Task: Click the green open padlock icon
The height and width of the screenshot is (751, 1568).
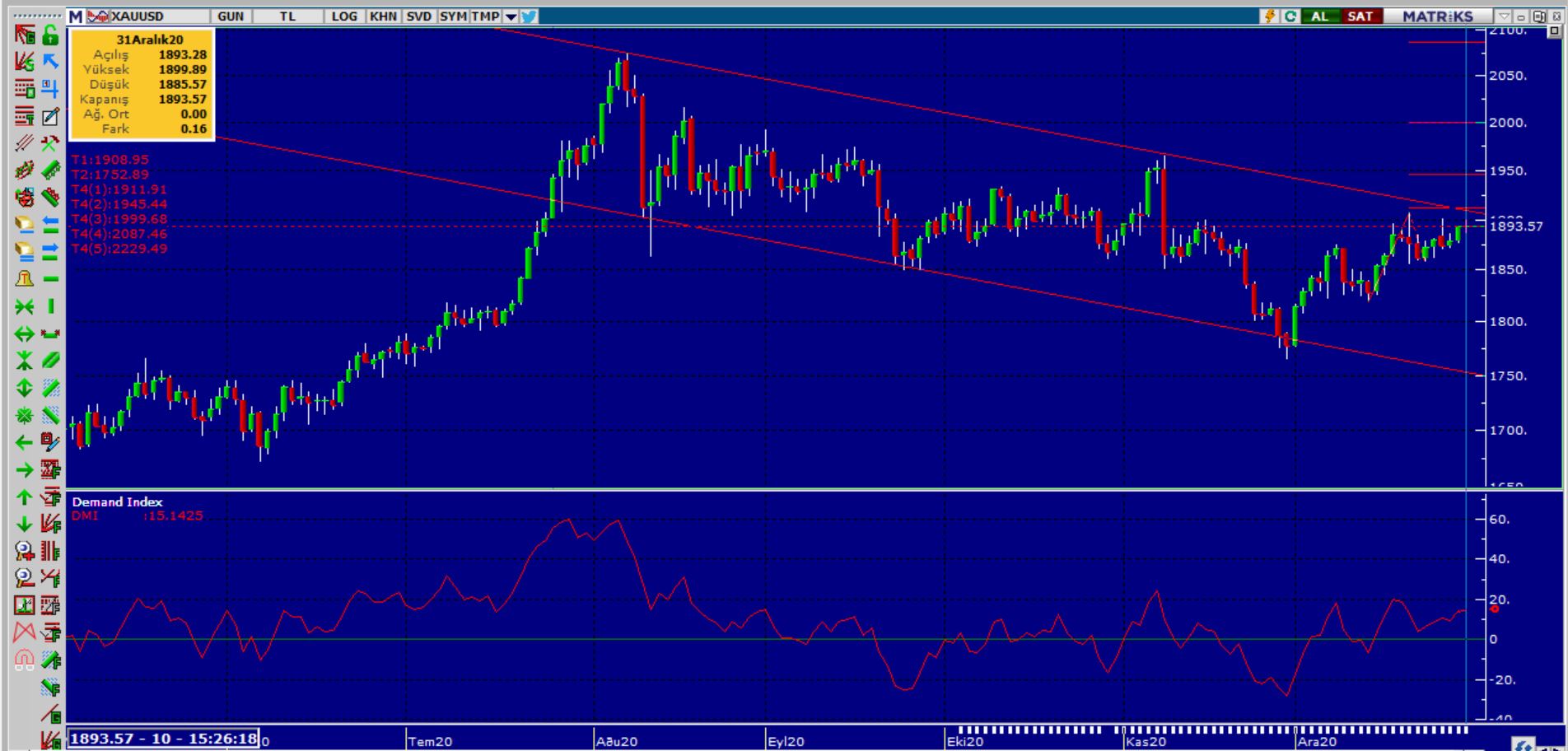Action: (x=50, y=35)
